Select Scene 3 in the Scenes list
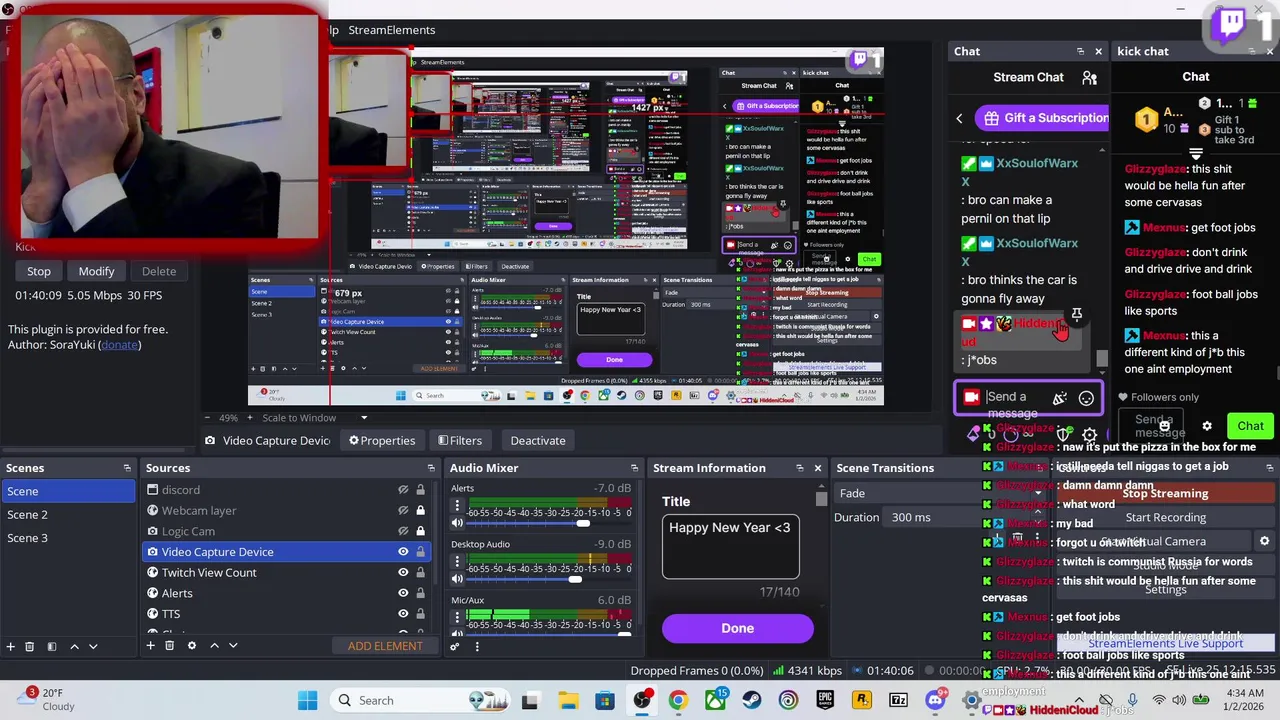Screen dimensions: 1280x720 (68, 538)
